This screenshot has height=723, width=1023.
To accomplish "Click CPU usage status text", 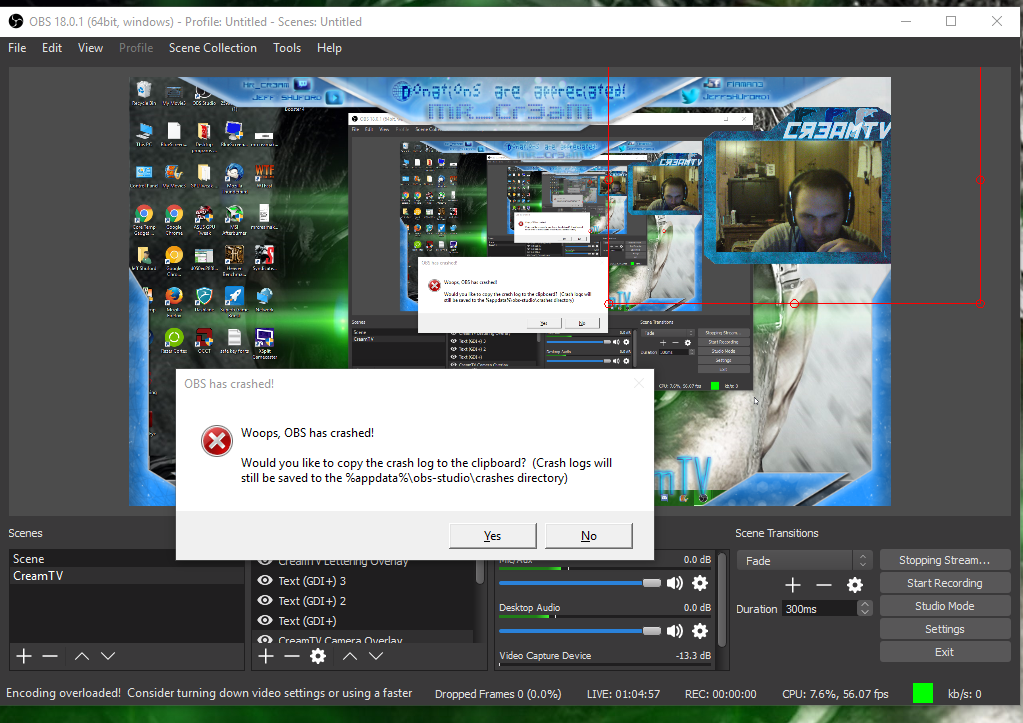I will point(835,694).
